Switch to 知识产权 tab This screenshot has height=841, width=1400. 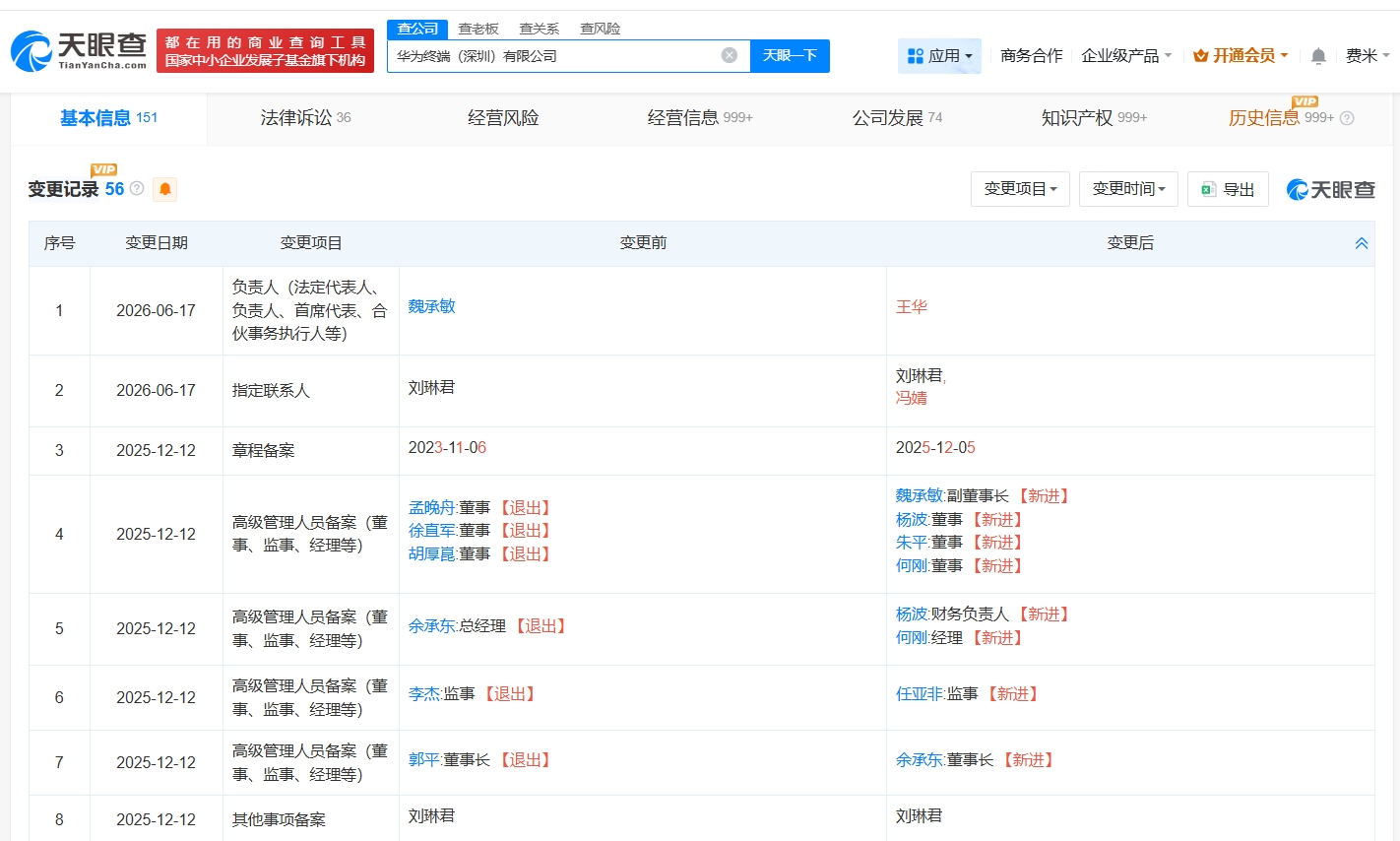click(x=1094, y=118)
